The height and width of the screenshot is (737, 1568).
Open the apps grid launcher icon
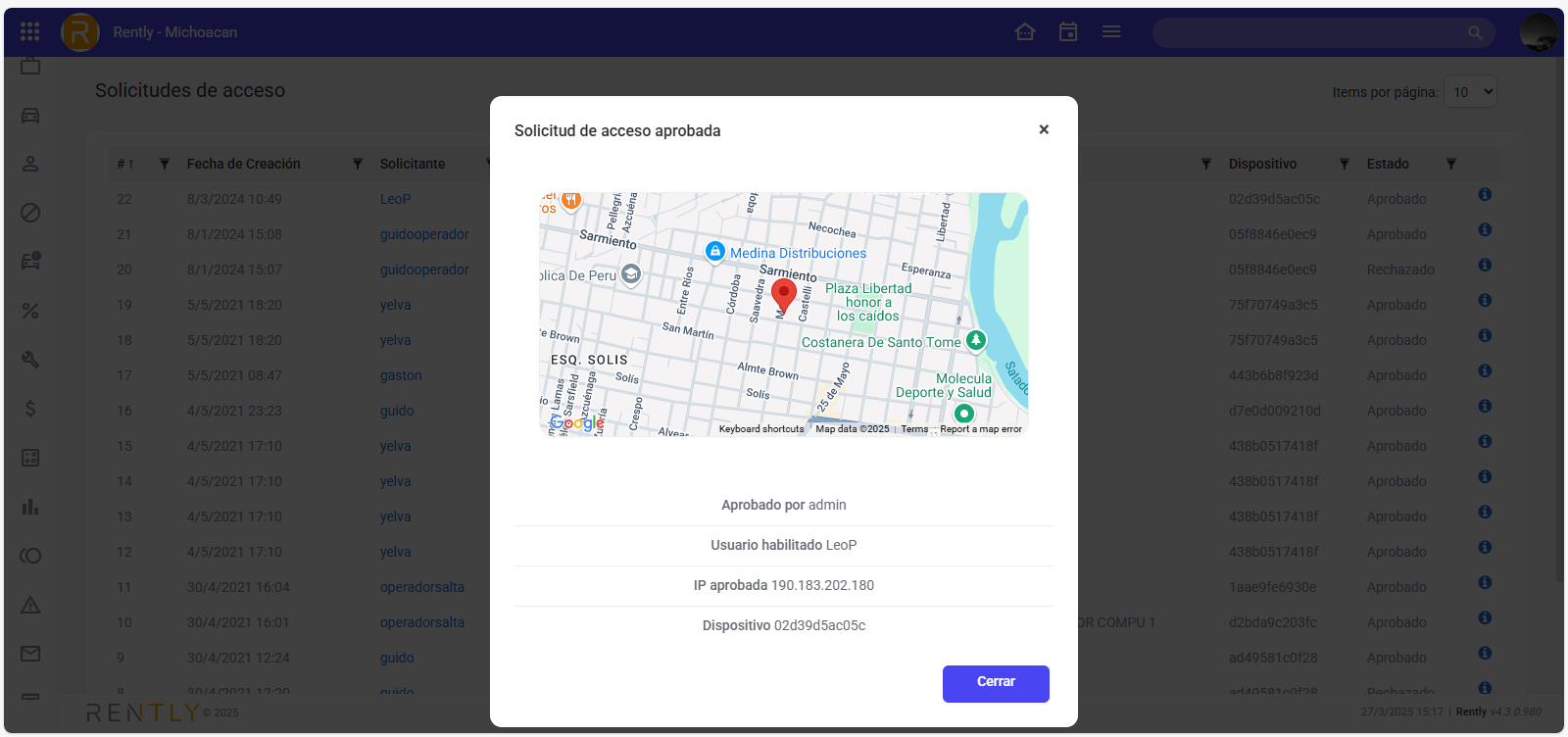coord(30,32)
